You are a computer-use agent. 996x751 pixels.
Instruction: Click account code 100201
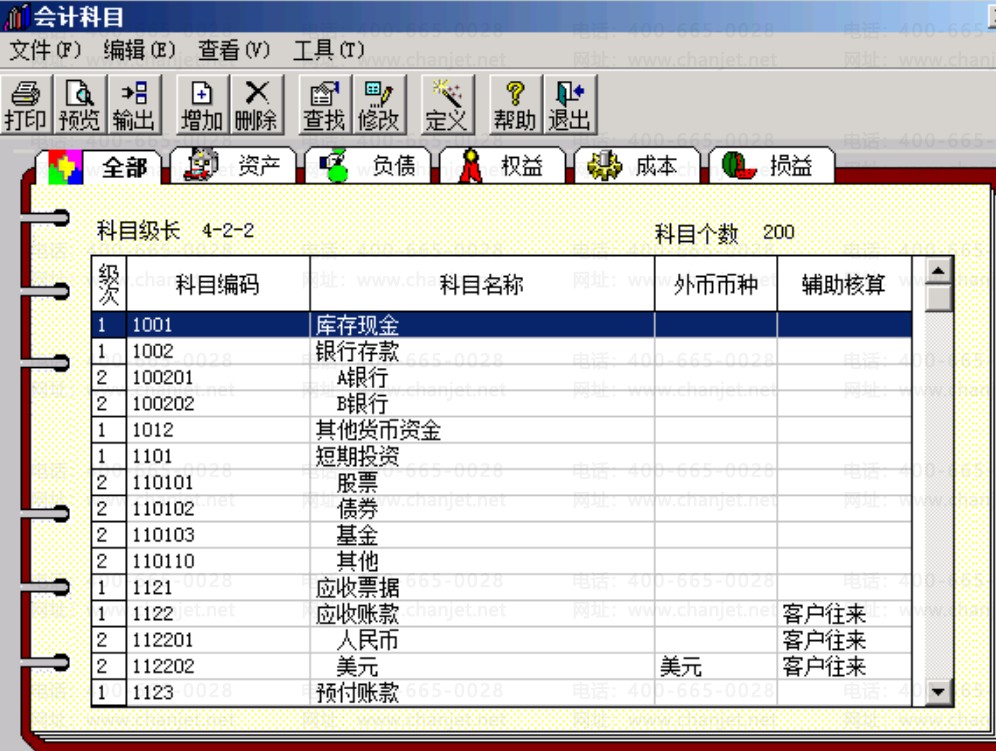163,377
